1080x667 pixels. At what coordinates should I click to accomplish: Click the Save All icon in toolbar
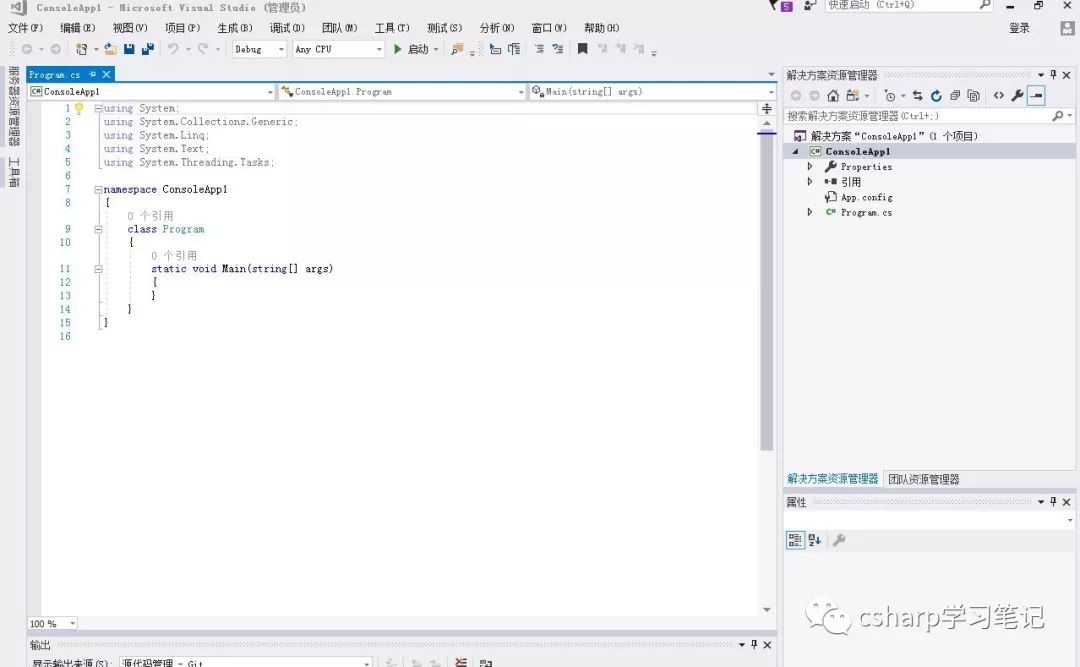[x=147, y=49]
